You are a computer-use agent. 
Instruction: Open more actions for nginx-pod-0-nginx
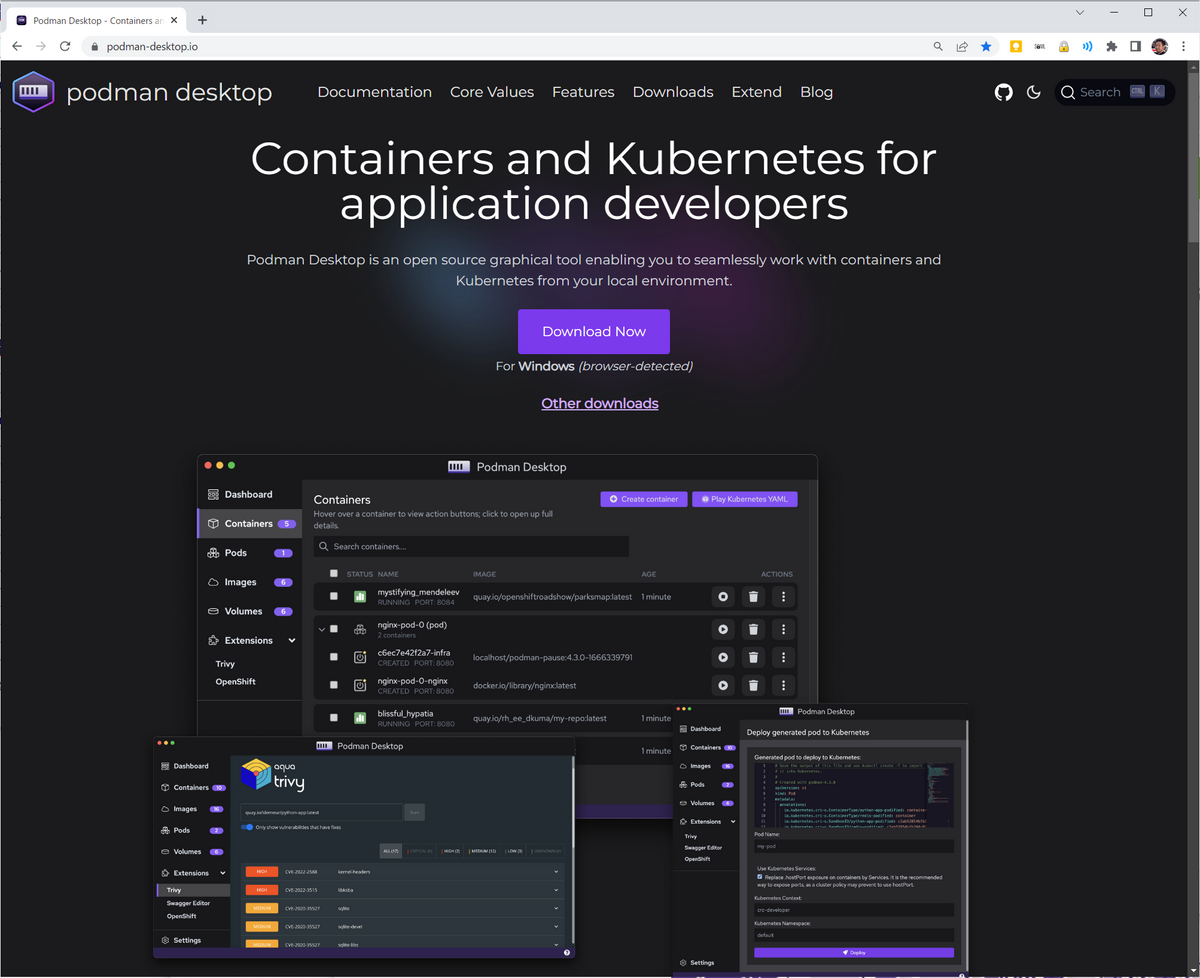pos(784,685)
